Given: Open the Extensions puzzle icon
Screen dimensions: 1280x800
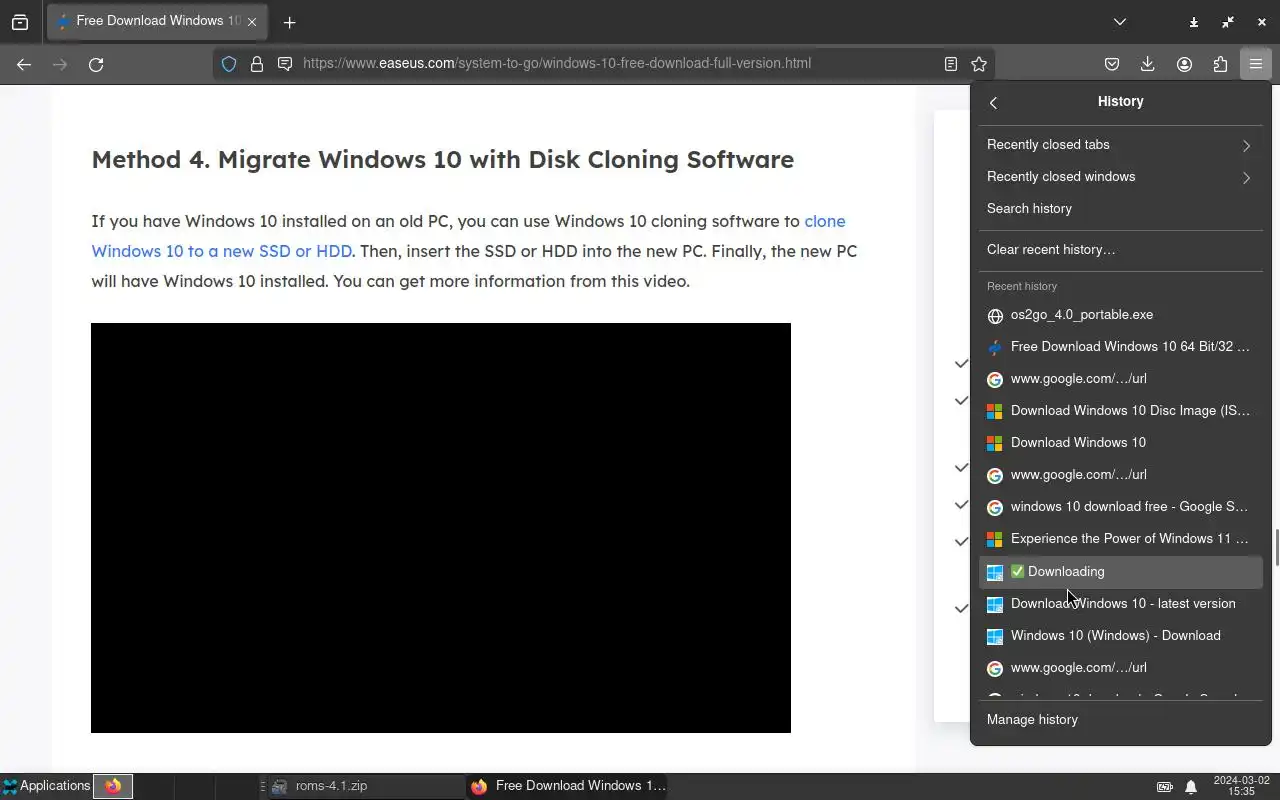Looking at the screenshot, I should click(x=1220, y=64).
